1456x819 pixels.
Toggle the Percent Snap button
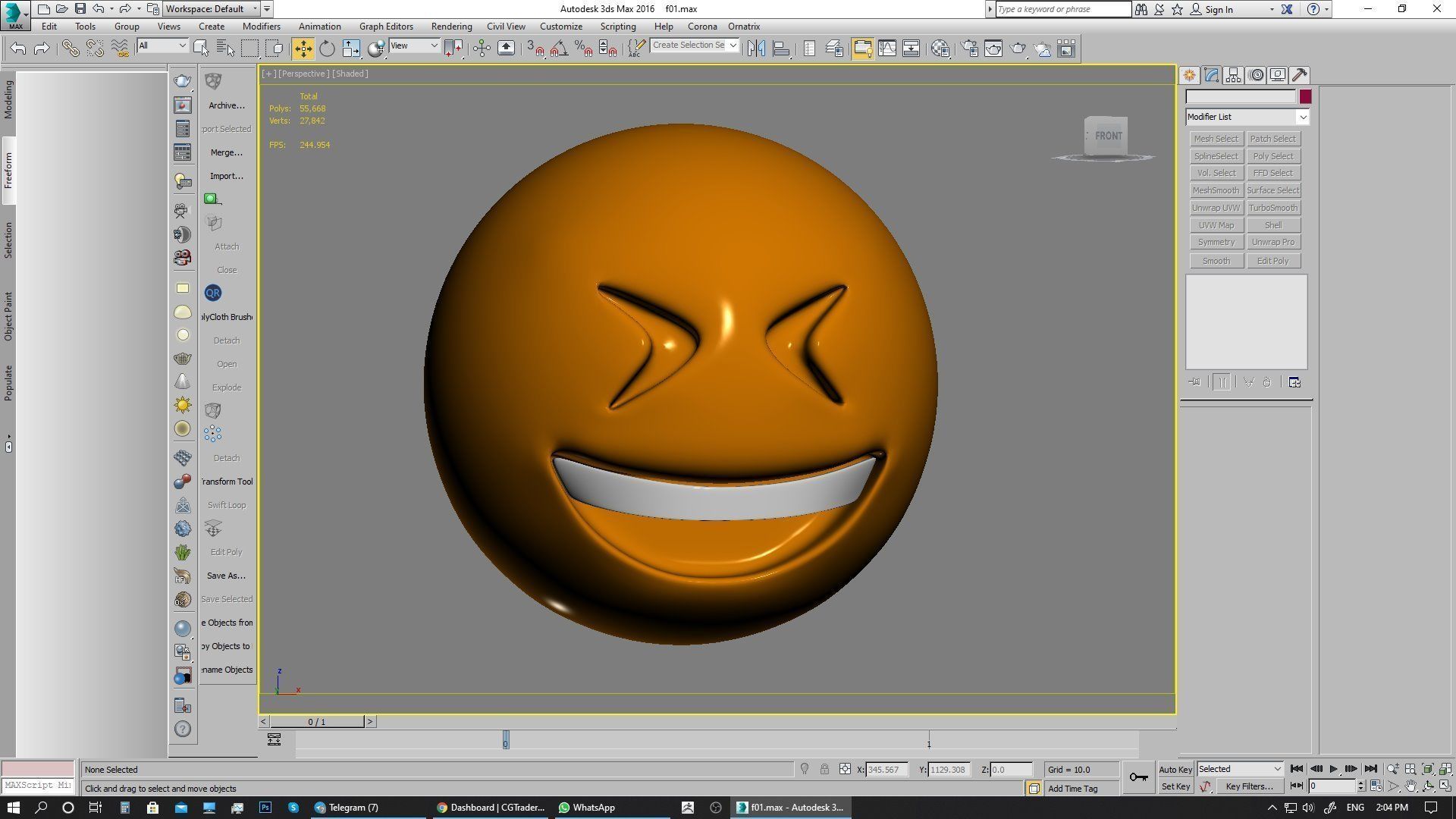583,49
